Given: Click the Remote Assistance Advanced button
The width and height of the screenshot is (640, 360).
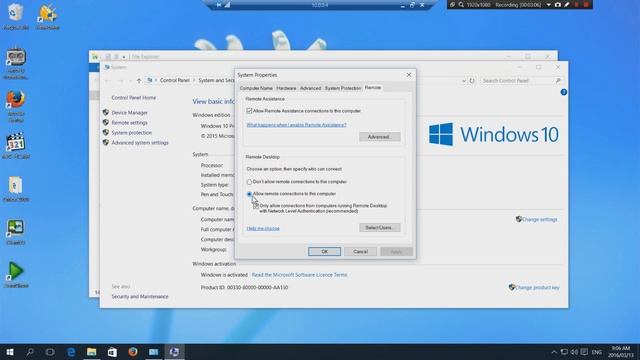Looking at the screenshot, I should point(380,137).
